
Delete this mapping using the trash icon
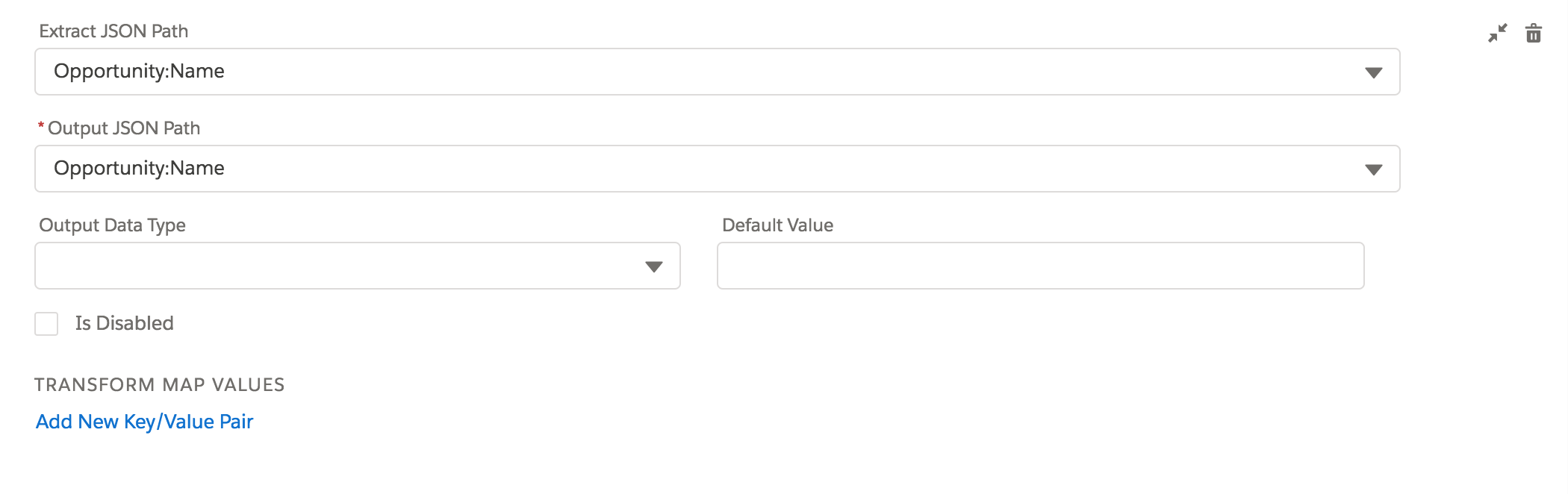pyautogui.click(x=1534, y=34)
